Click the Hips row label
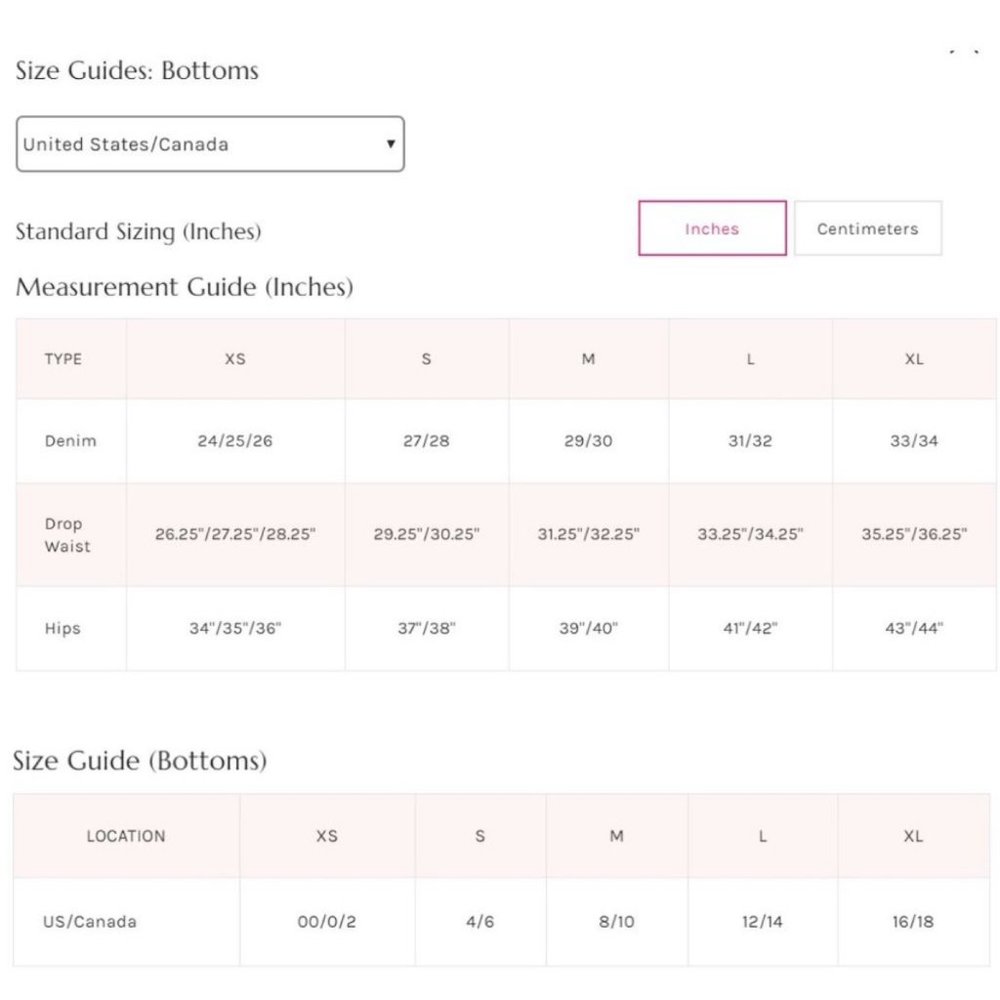The image size is (1000, 1000). tap(62, 628)
